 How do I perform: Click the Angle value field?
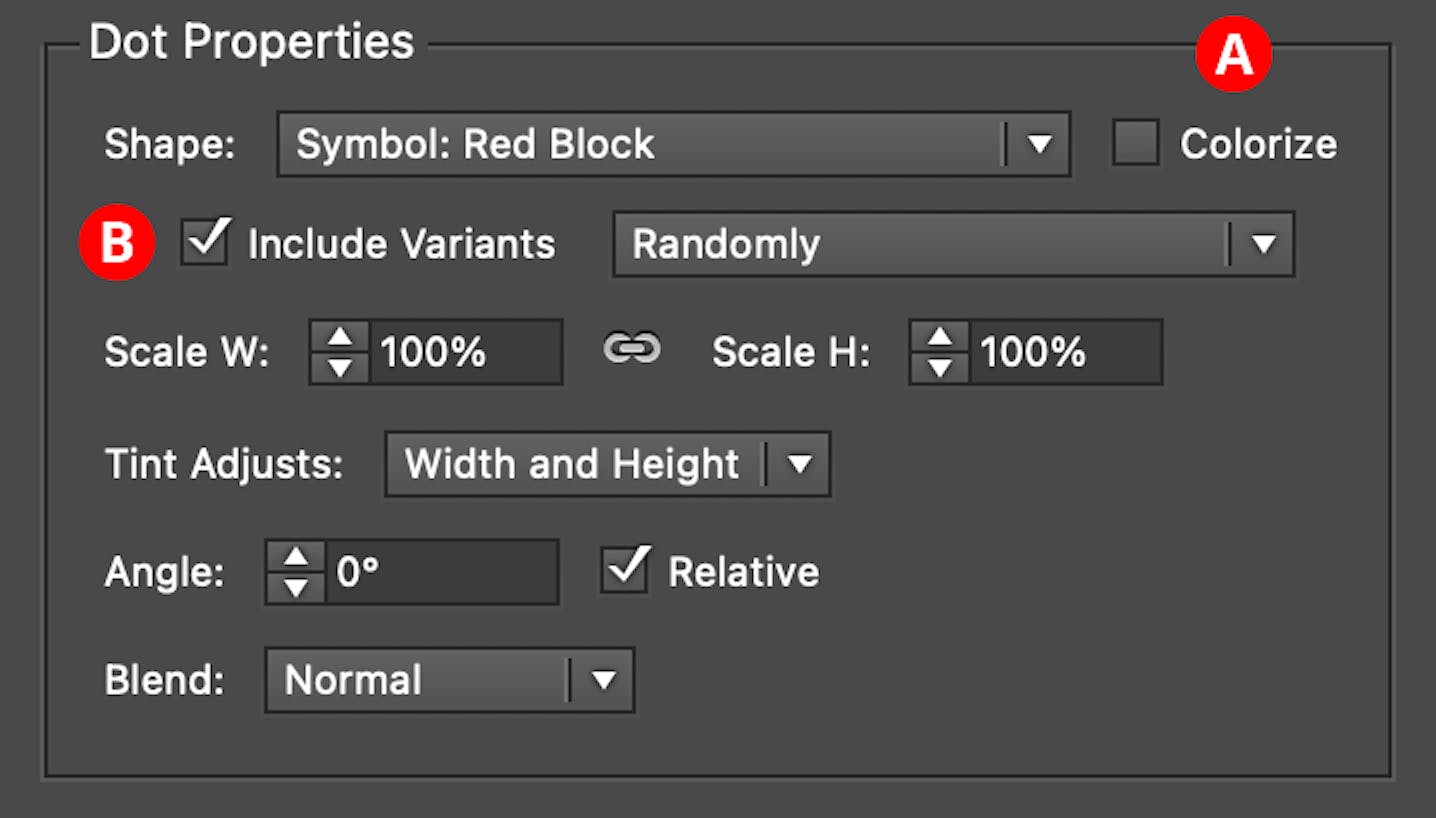tap(440, 572)
